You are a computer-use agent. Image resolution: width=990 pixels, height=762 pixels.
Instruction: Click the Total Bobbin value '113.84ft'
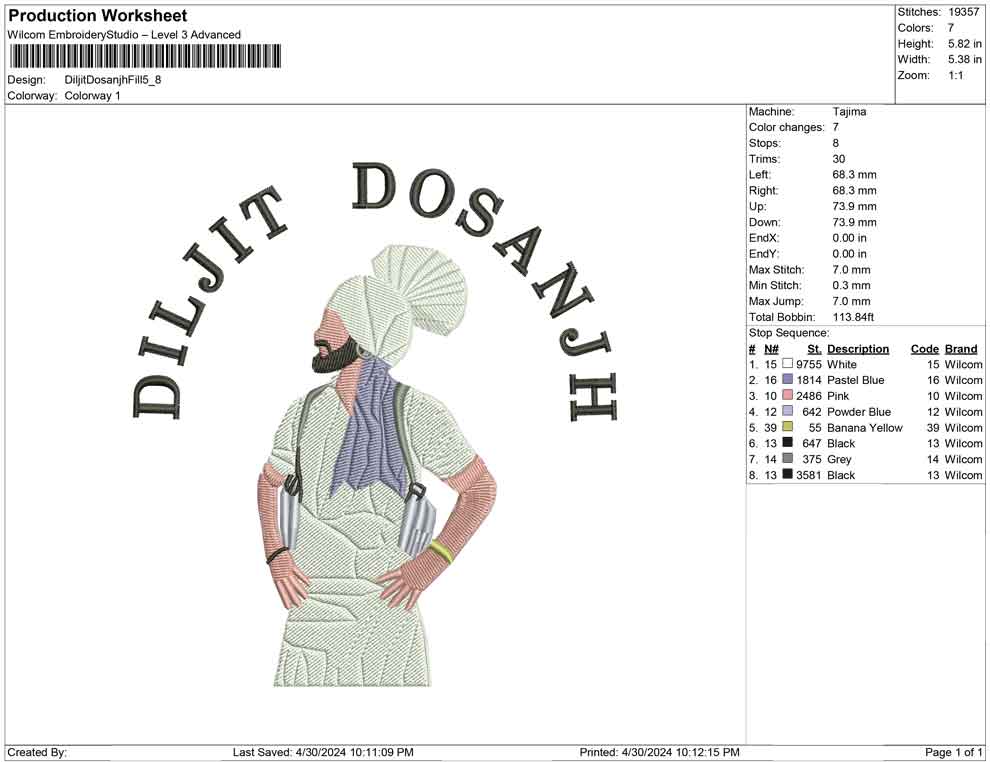853,317
